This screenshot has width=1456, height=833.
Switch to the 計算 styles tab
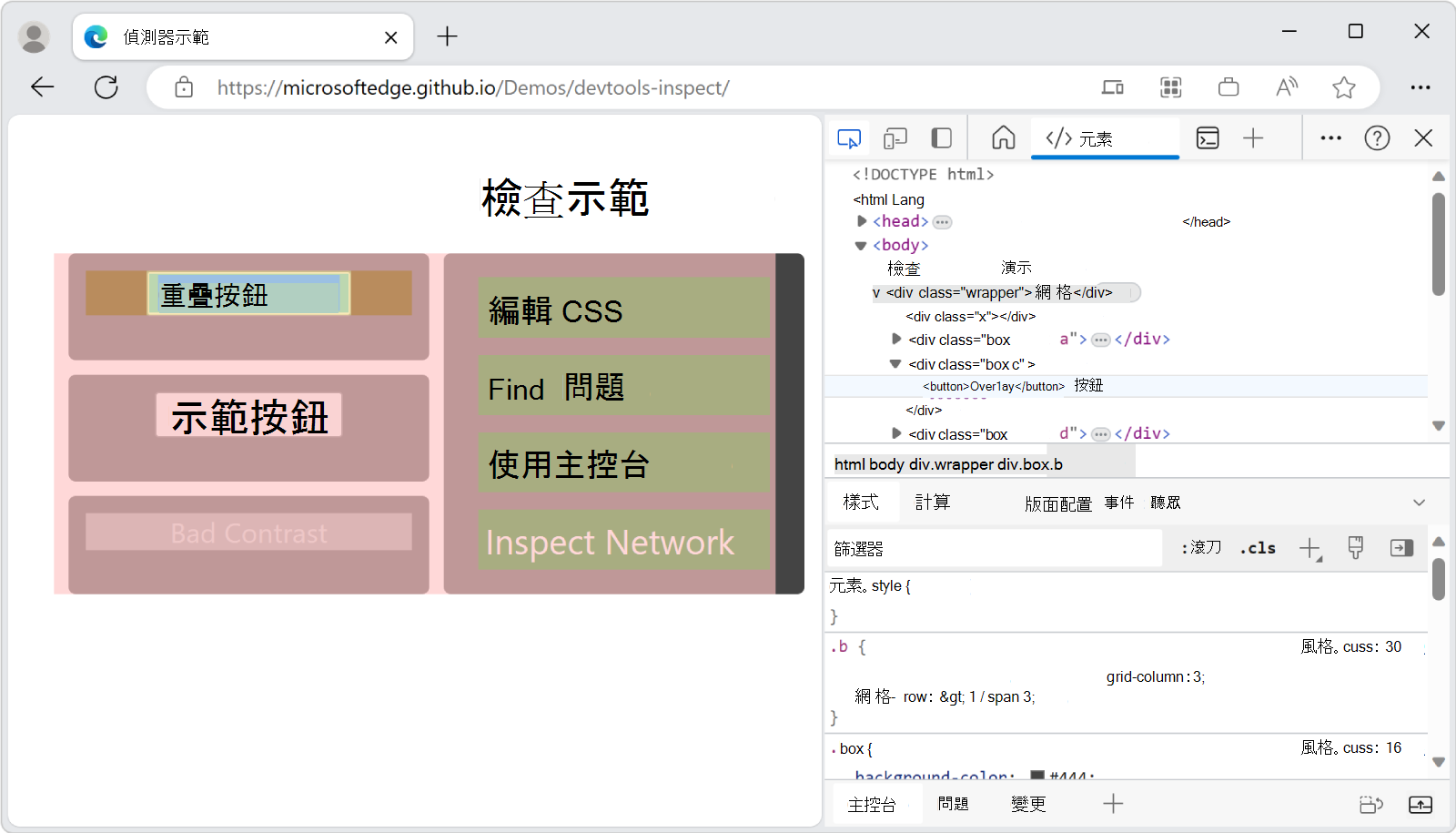click(x=933, y=502)
